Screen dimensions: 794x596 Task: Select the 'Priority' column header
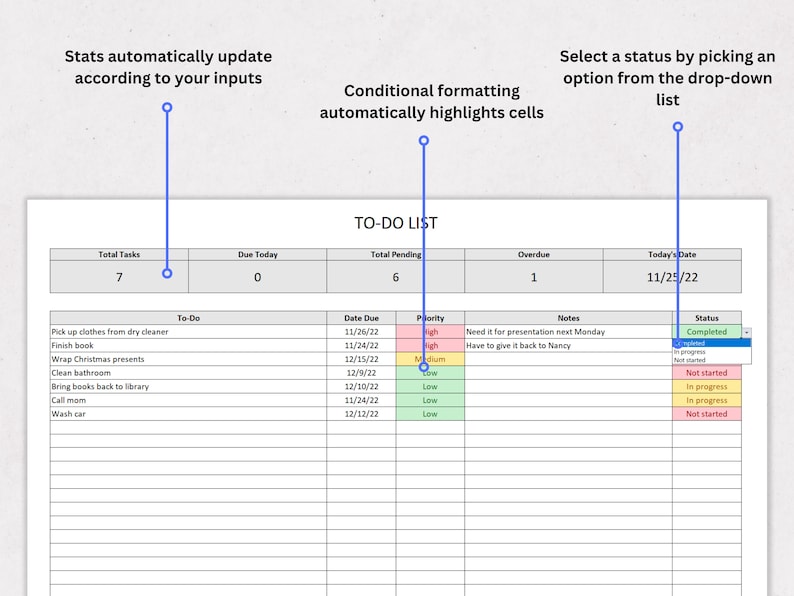[x=430, y=318]
